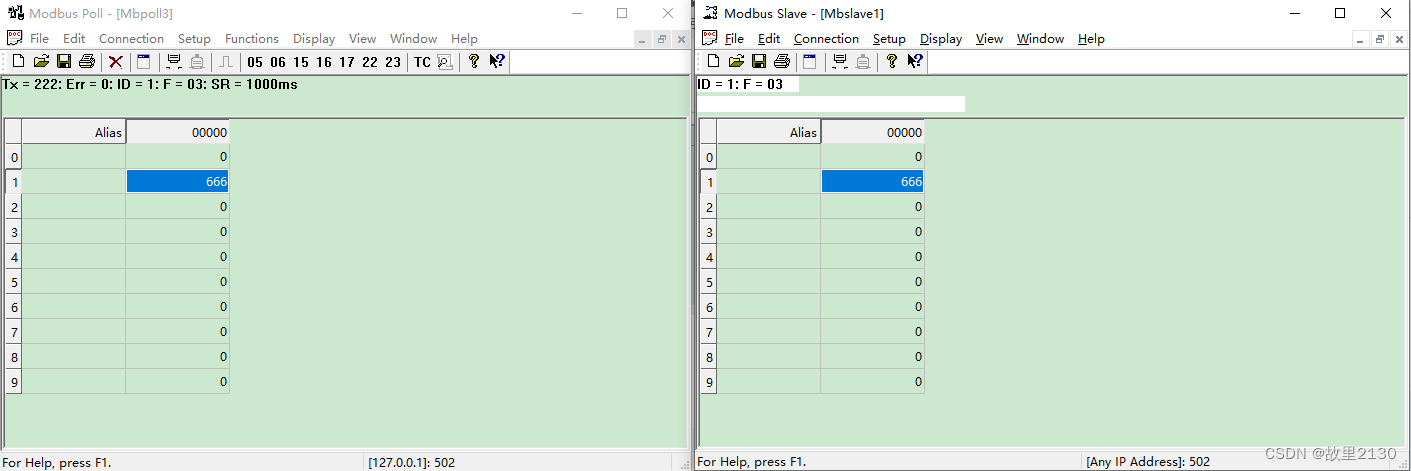The width and height of the screenshot is (1411, 471).
Task: Click Modbus Poll document icon left of File
Action: coord(14,38)
